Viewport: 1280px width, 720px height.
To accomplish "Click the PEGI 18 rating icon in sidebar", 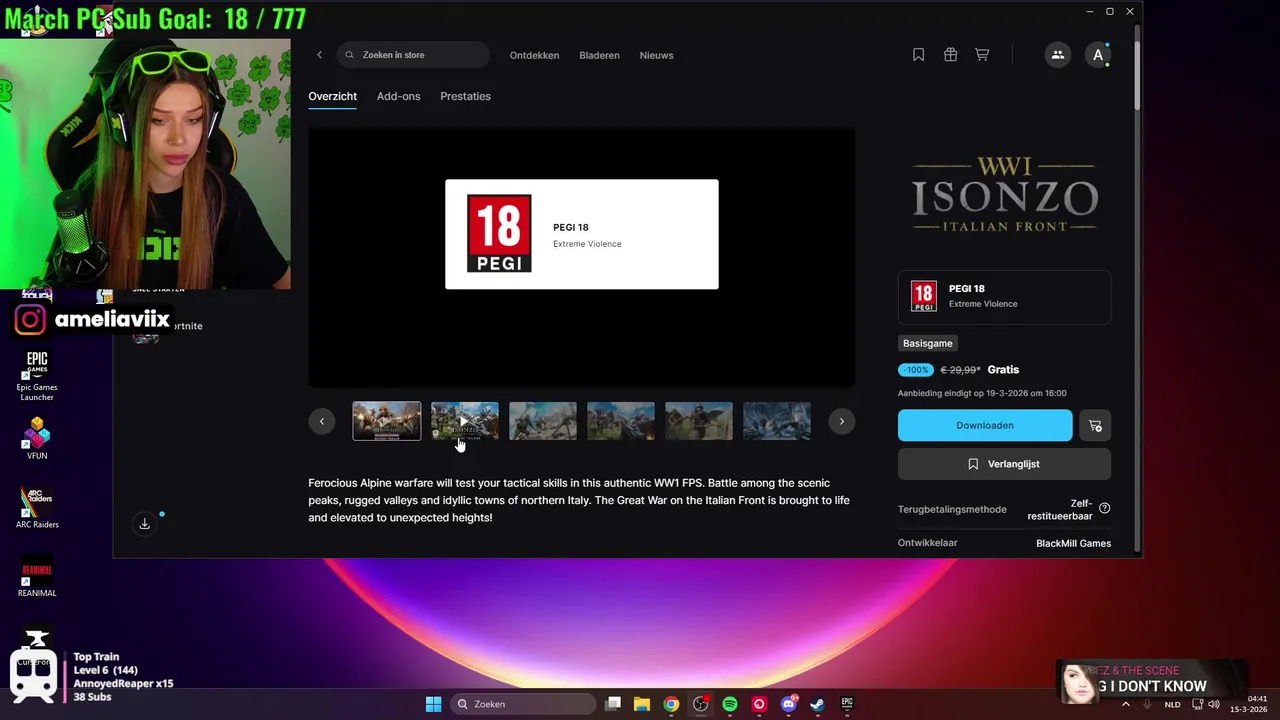I will pyautogui.click(x=924, y=297).
